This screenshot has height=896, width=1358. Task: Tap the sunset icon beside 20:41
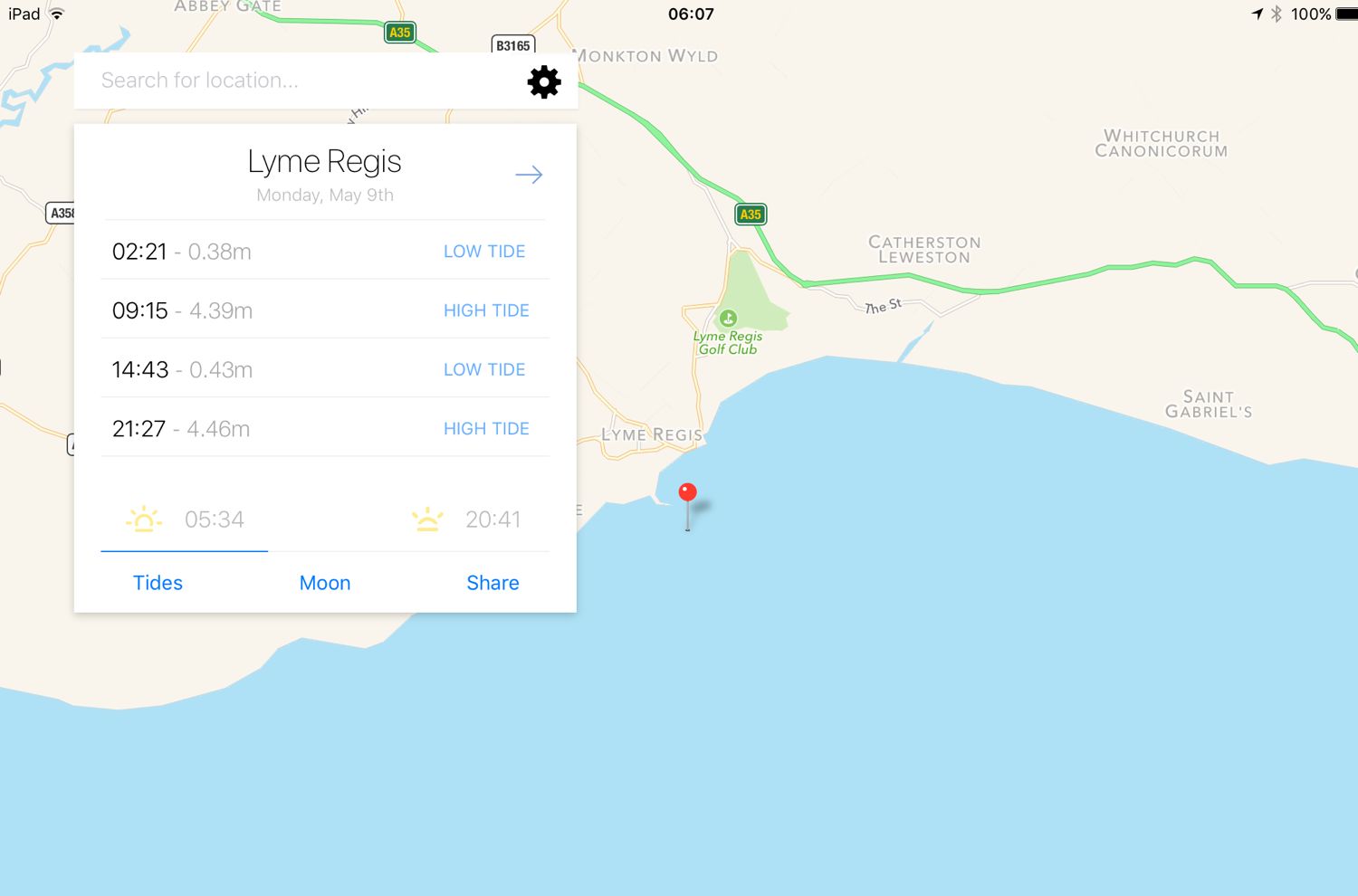pos(427,519)
